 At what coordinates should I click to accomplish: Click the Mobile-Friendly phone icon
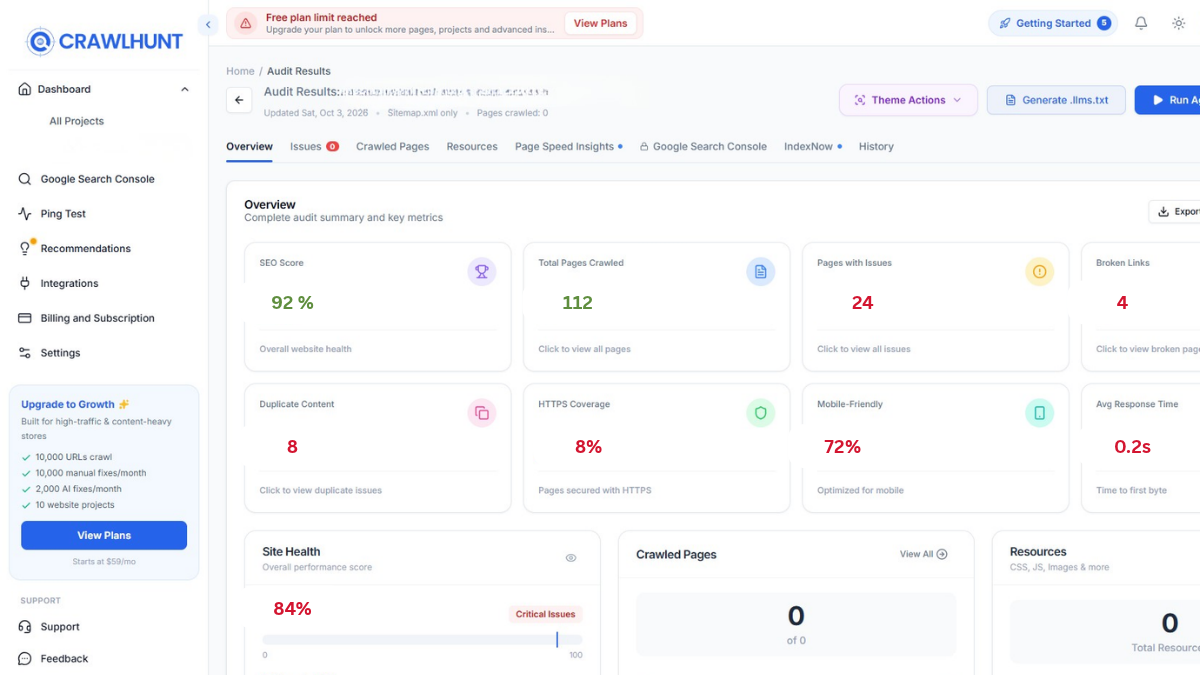(x=1040, y=412)
